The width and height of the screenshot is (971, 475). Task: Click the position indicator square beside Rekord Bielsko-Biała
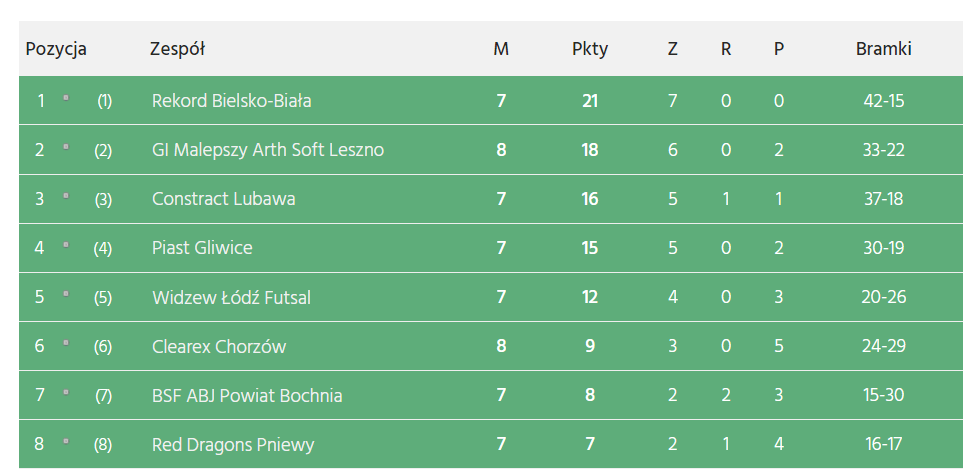coord(66,98)
